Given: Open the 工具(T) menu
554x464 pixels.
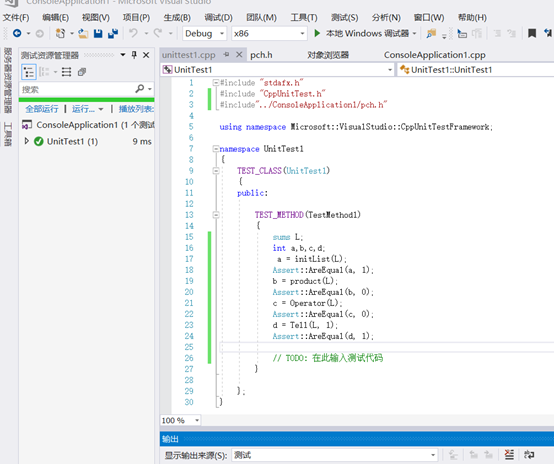Looking at the screenshot, I should pos(304,17).
